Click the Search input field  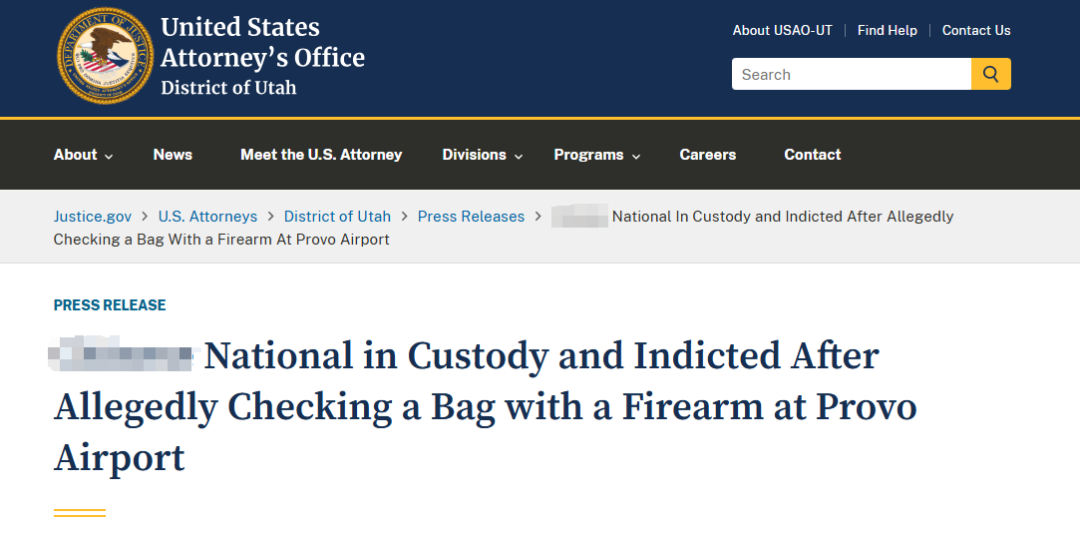click(x=851, y=74)
